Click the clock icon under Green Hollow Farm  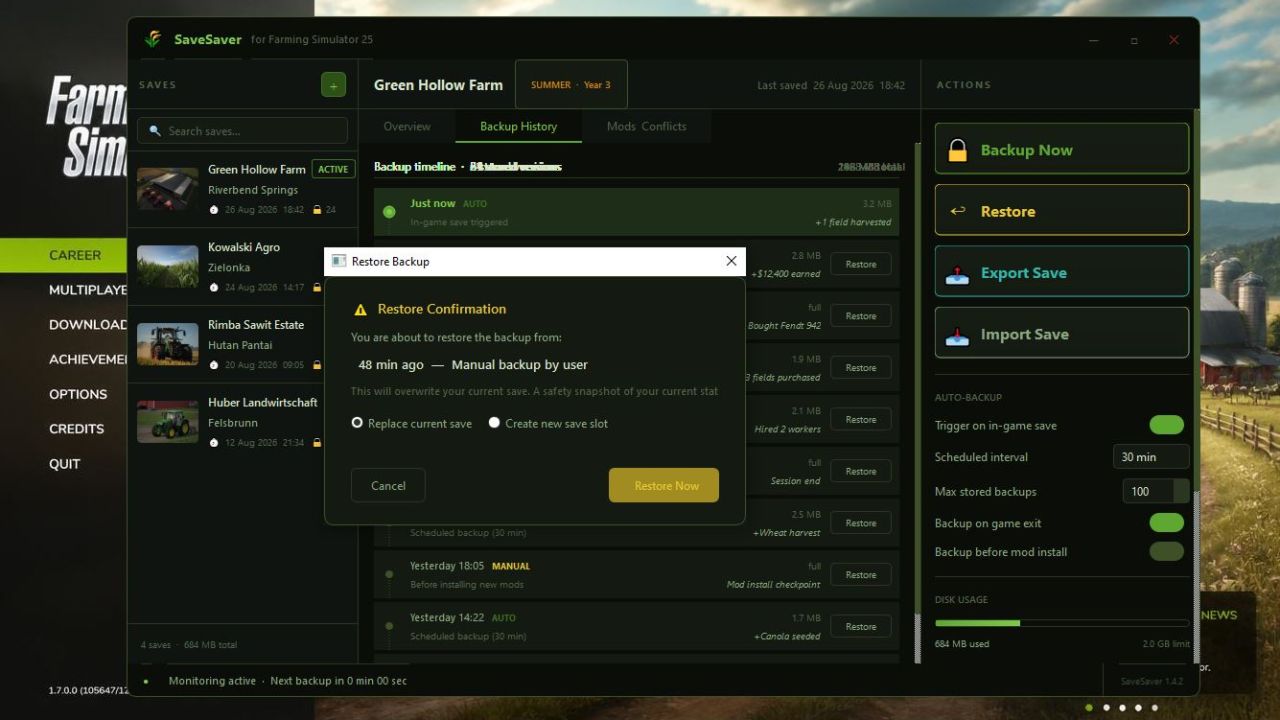click(x=213, y=210)
